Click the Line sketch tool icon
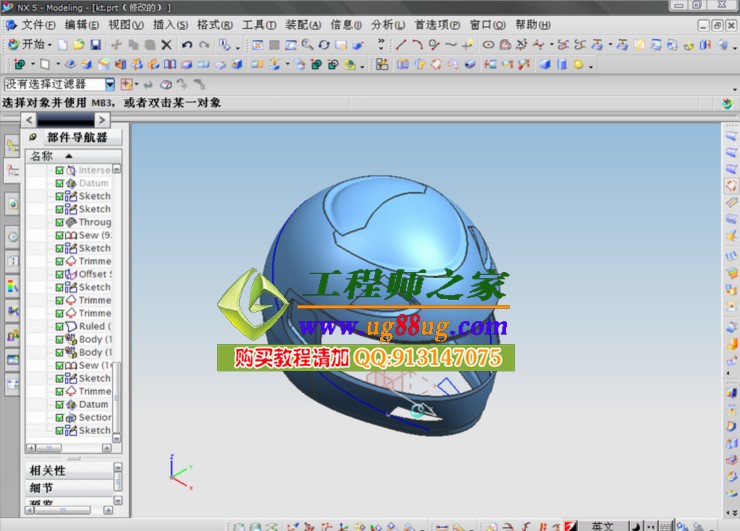 click(x=401, y=45)
